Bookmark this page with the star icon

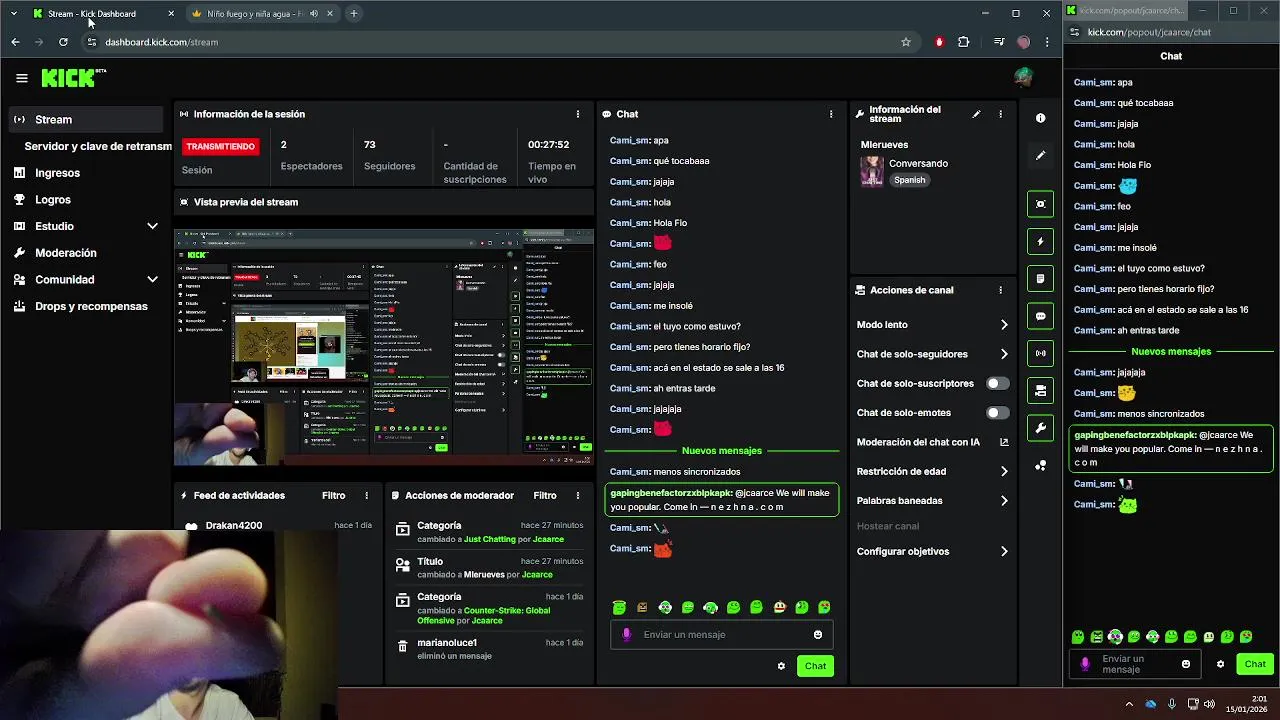point(906,42)
